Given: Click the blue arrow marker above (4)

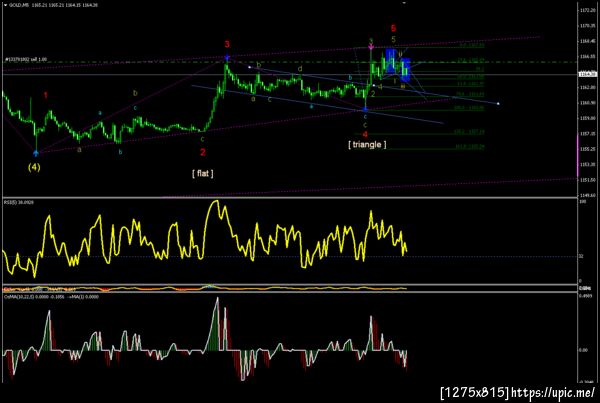Looking at the screenshot, I should (x=36, y=153).
